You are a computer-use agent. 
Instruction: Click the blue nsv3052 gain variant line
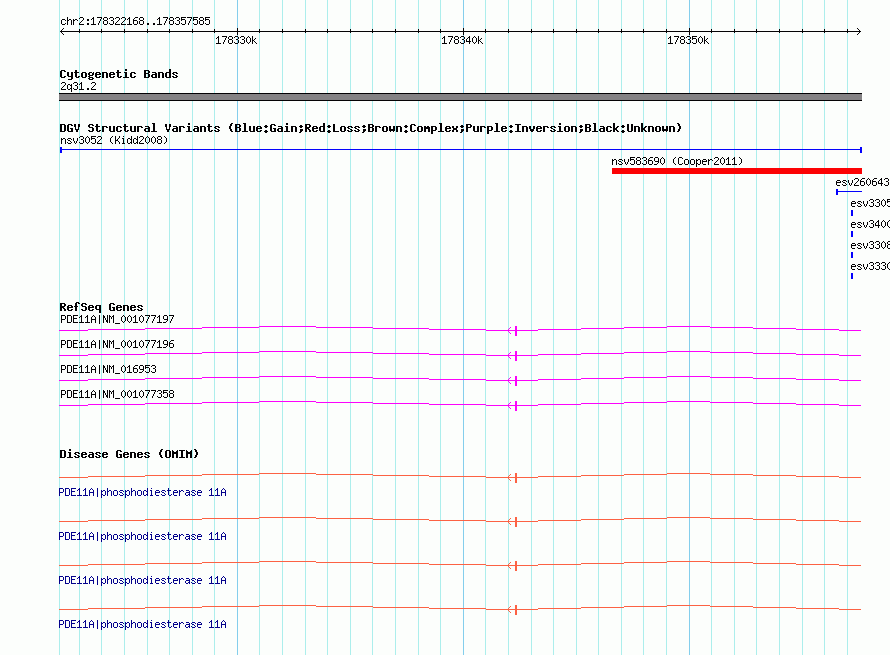[x=460, y=150]
